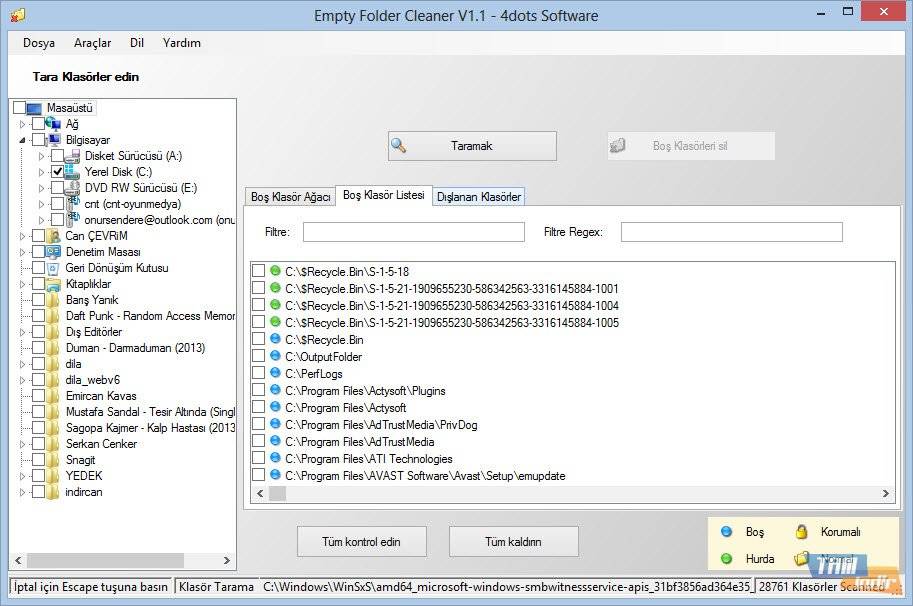This screenshot has height=606, width=913.
Task: Click the folder list's horizontal scrollbar right arrow
Action: pos(885,494)
